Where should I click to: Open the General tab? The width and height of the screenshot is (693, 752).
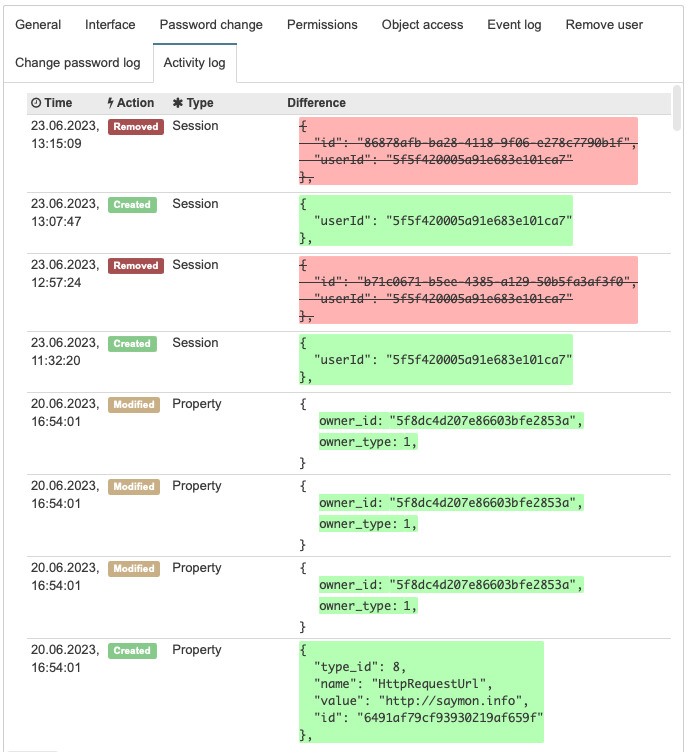click(38, 24)
